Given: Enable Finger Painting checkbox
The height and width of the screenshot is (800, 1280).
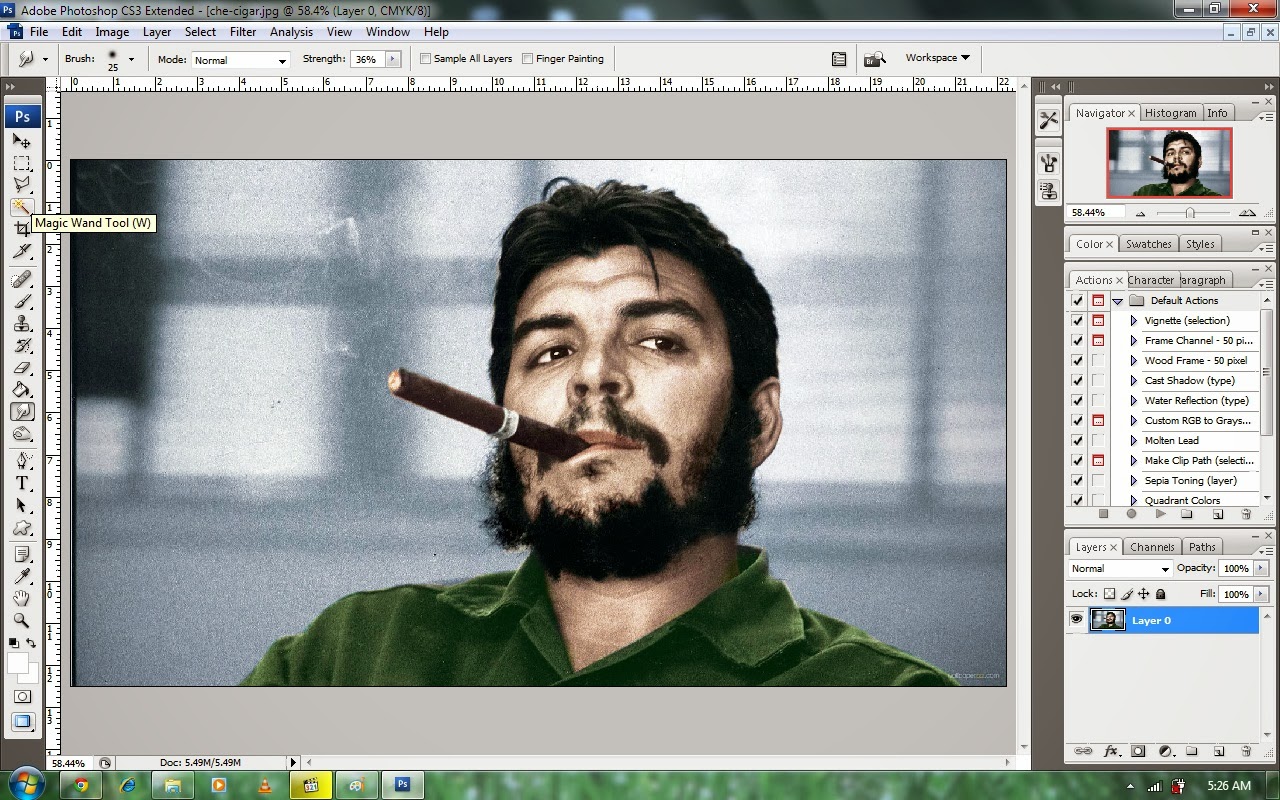Looking at the screenshot, I should coord(528,59).
